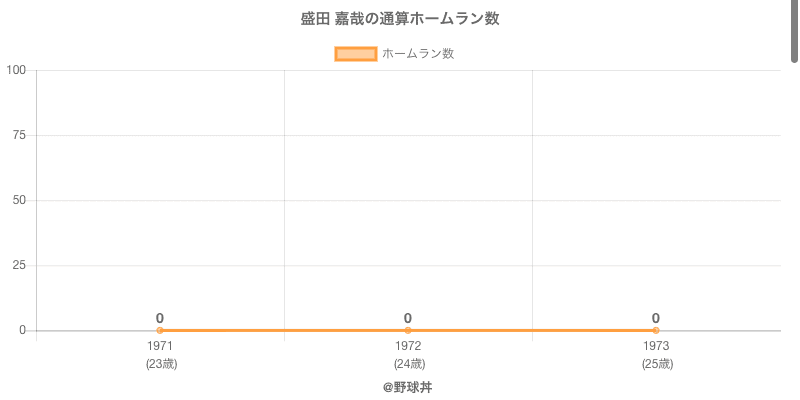This screenshot has width=800, height=400.
Task: Click the 1972 x-axis label
Action: point(408,346)
